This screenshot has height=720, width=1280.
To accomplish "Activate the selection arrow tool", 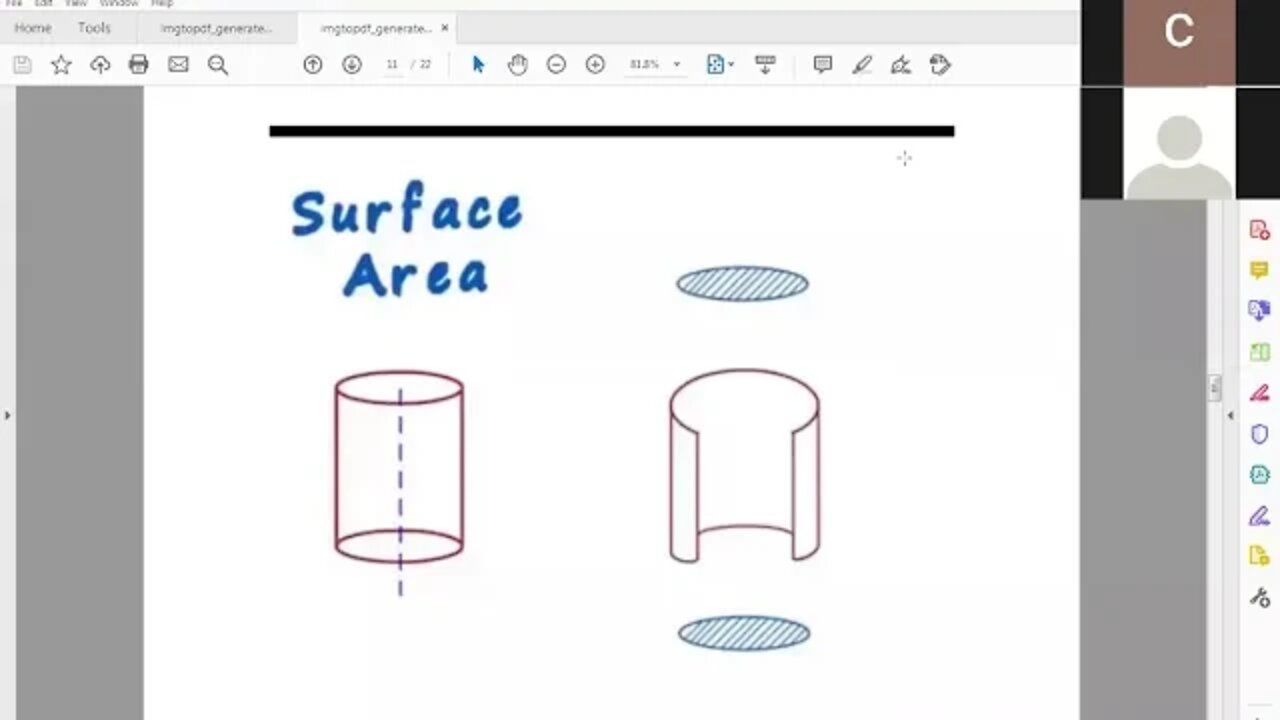I will pos(478,65).
